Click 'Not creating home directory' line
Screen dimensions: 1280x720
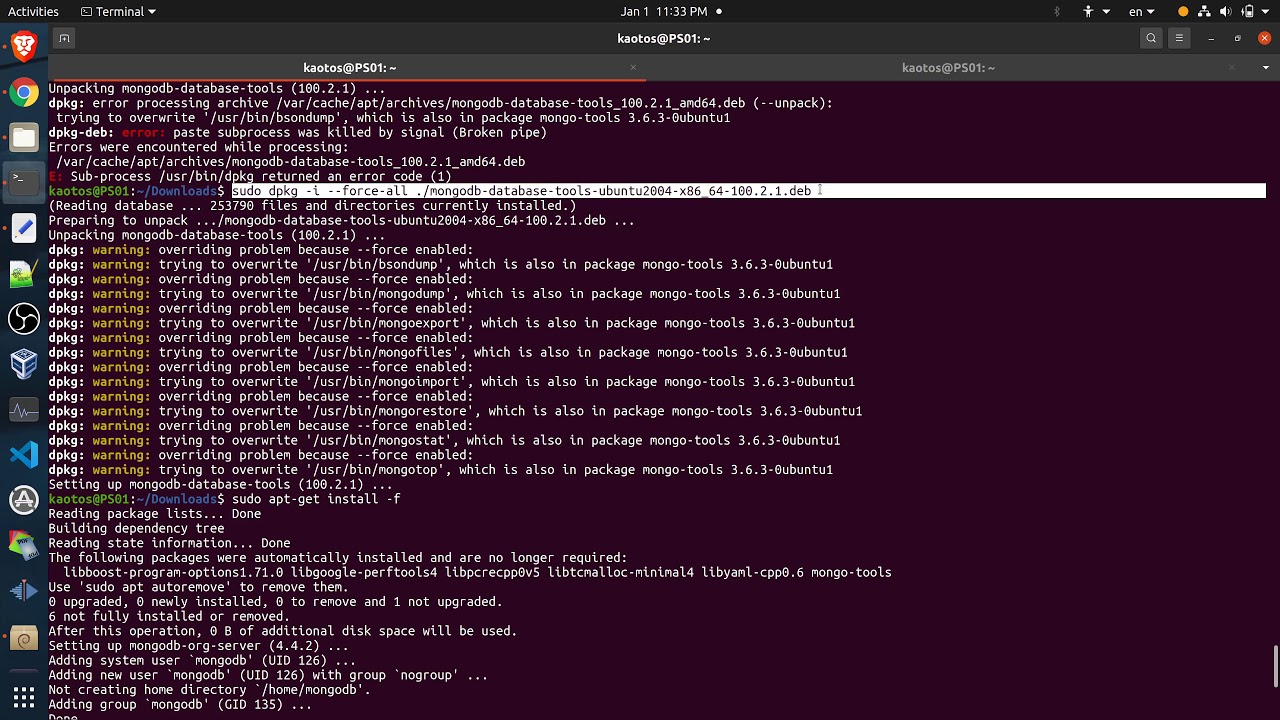pyautogui.click(x=210, y=690)
